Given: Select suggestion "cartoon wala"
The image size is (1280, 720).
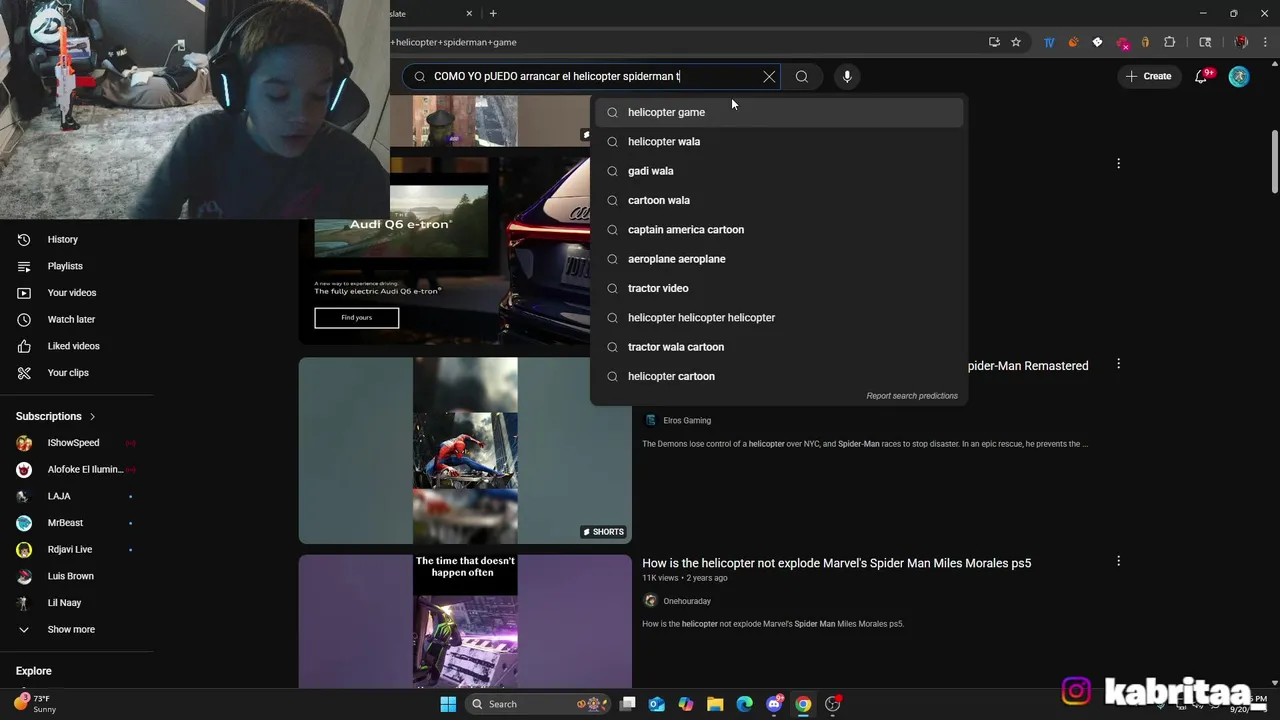Looking at the screenshot, I should click(779, 200).
